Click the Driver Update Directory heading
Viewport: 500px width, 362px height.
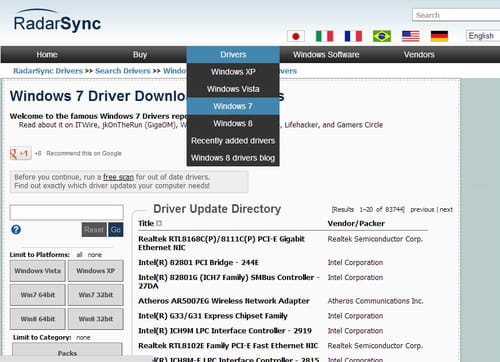point(217,209)
